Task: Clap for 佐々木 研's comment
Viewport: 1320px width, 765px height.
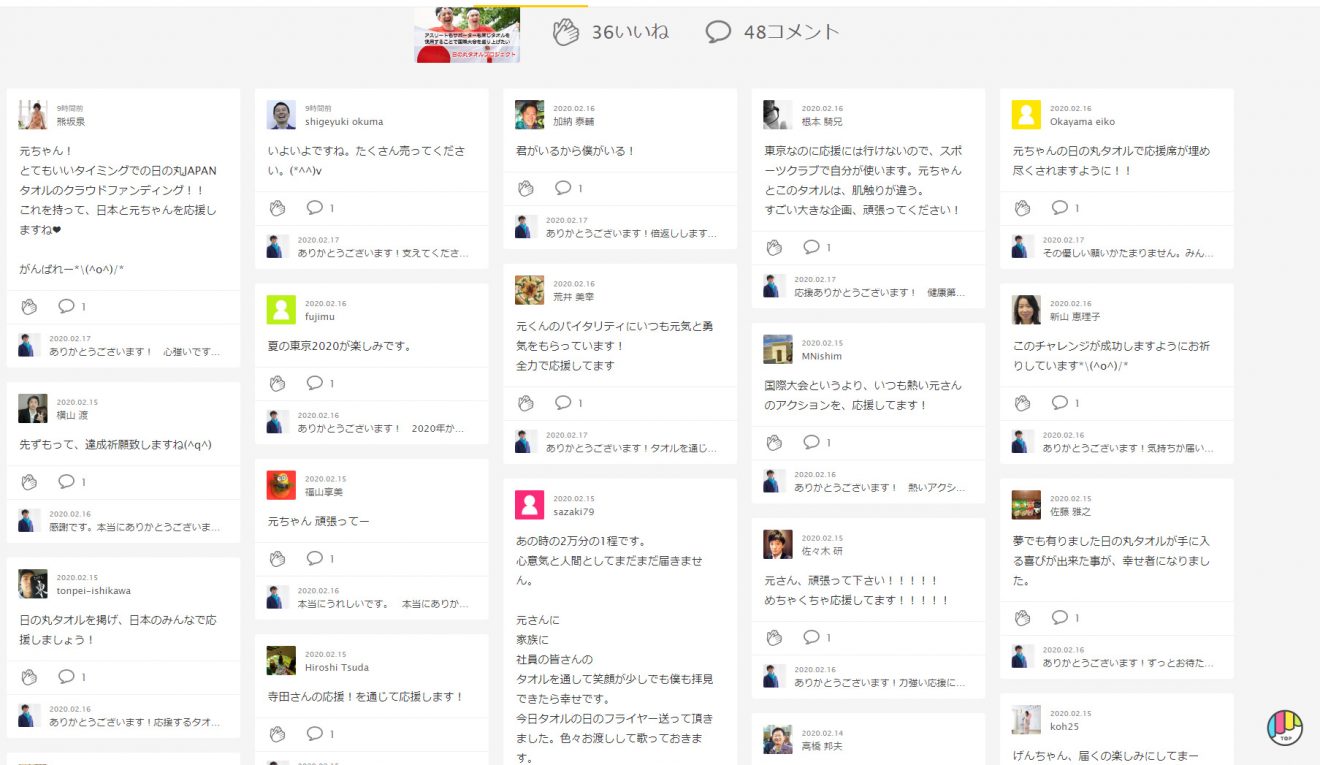Action: 774,636
